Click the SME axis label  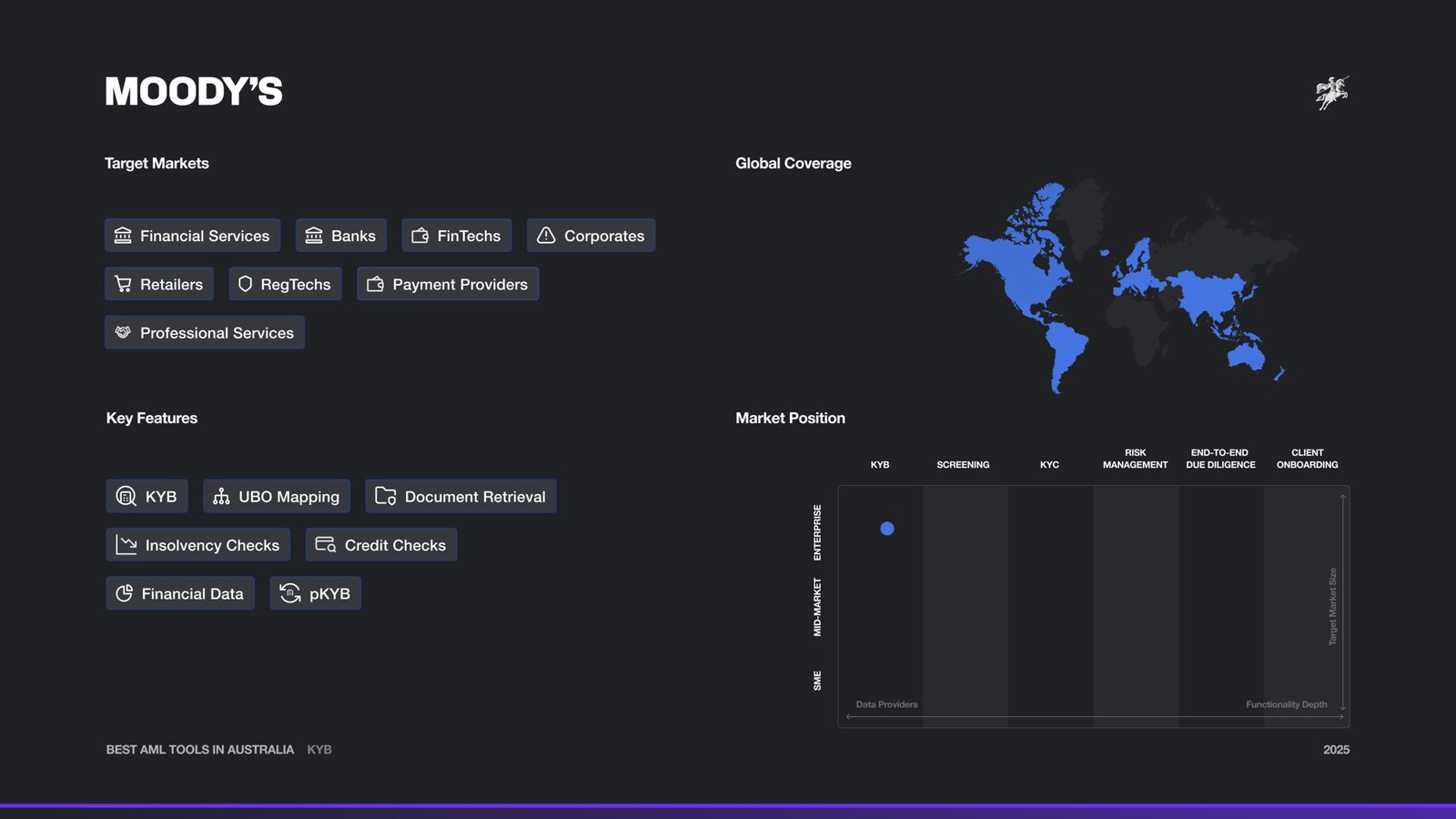817,681
